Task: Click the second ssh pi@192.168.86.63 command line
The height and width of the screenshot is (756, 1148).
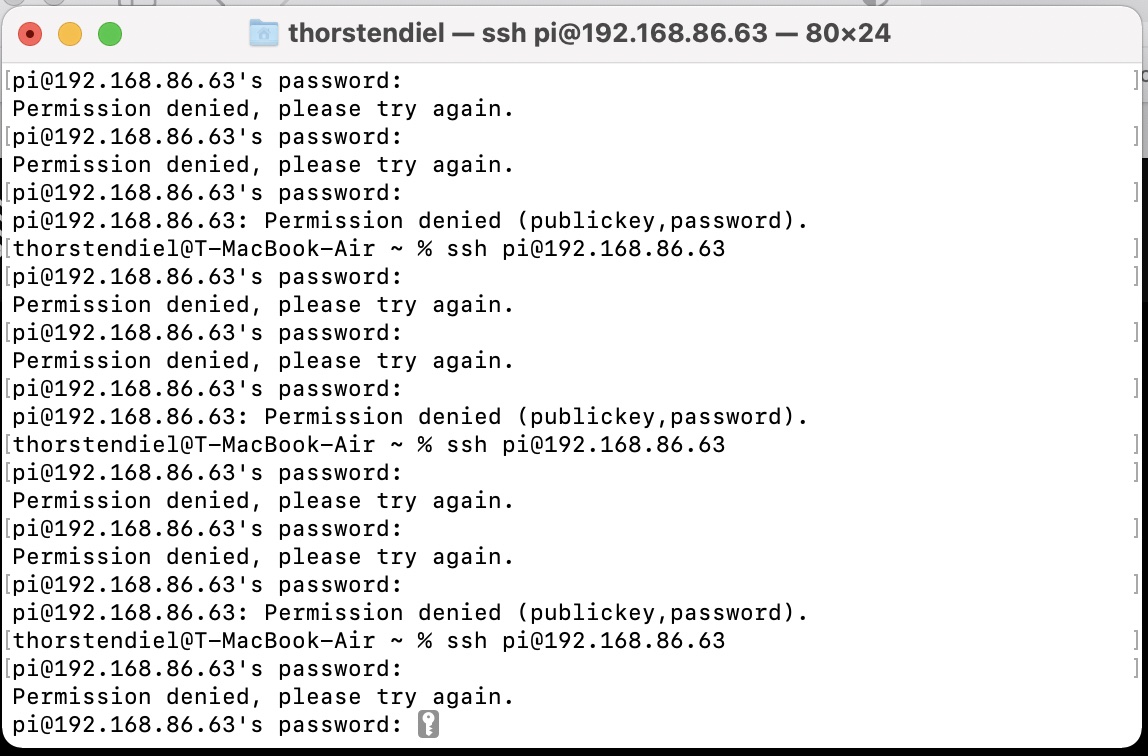Action: tap(585, 445)
